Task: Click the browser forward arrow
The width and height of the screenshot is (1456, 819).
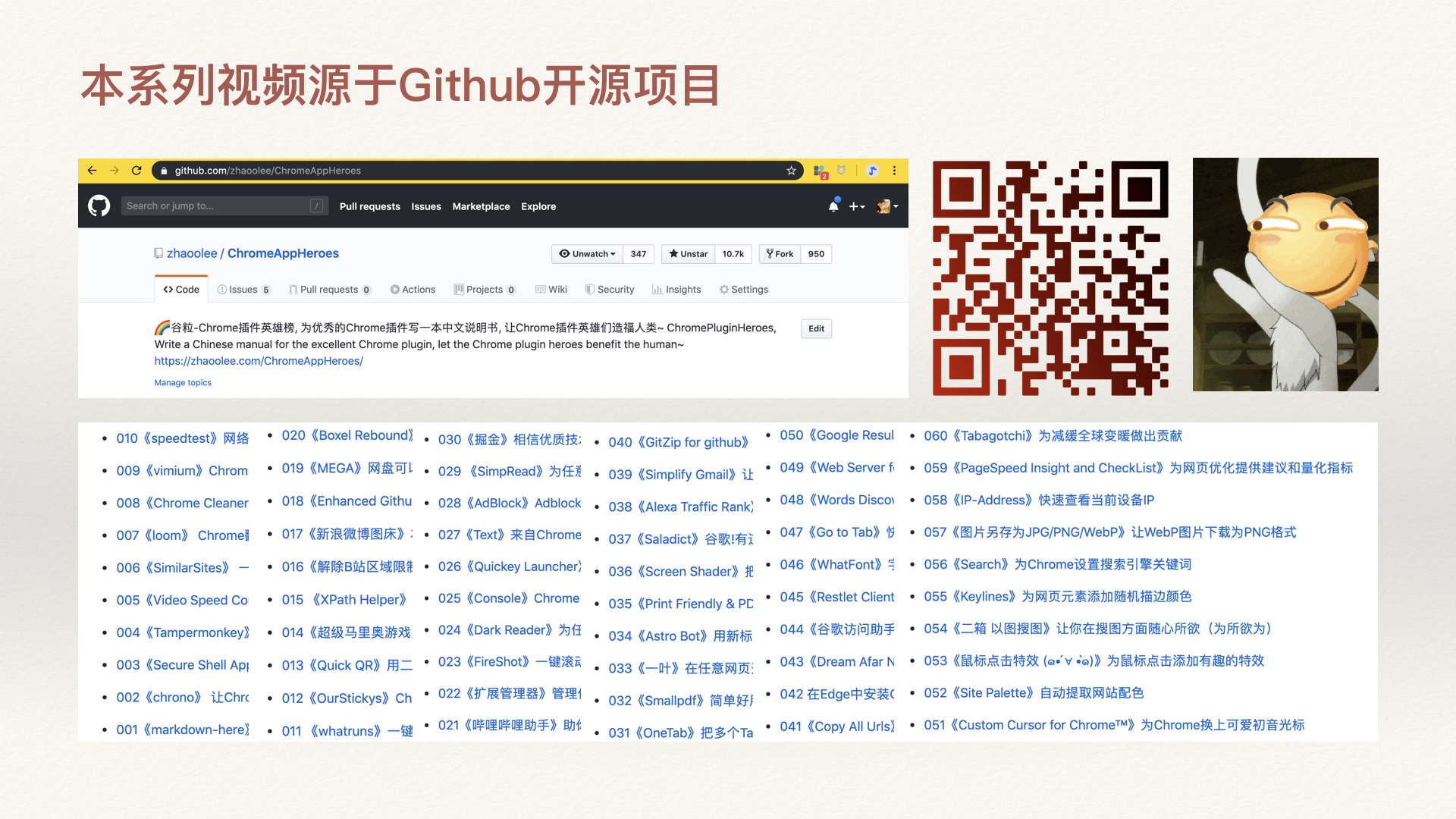Action: [x=115, y=171]
